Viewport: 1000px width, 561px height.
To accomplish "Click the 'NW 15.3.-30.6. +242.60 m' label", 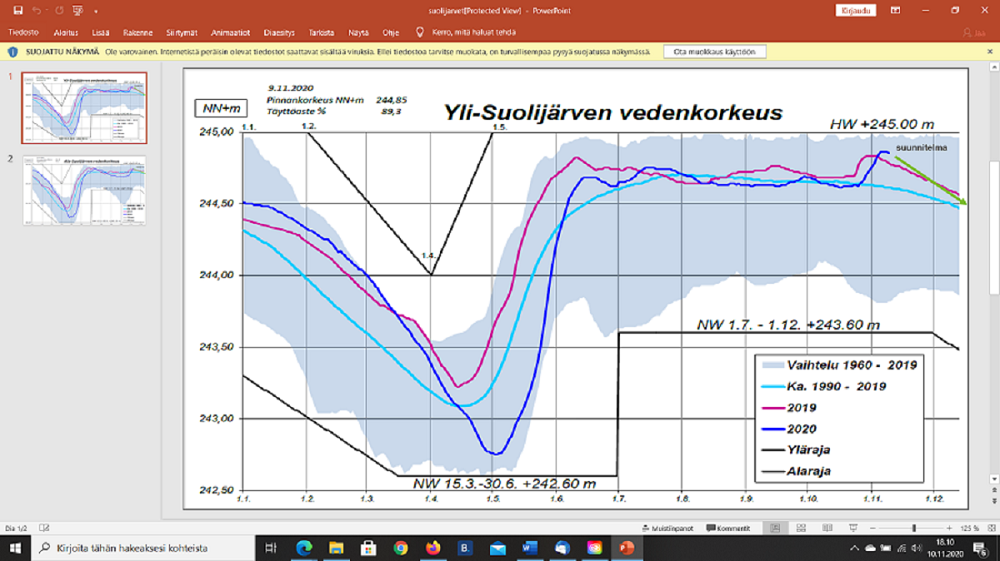I will pos(504,483).
